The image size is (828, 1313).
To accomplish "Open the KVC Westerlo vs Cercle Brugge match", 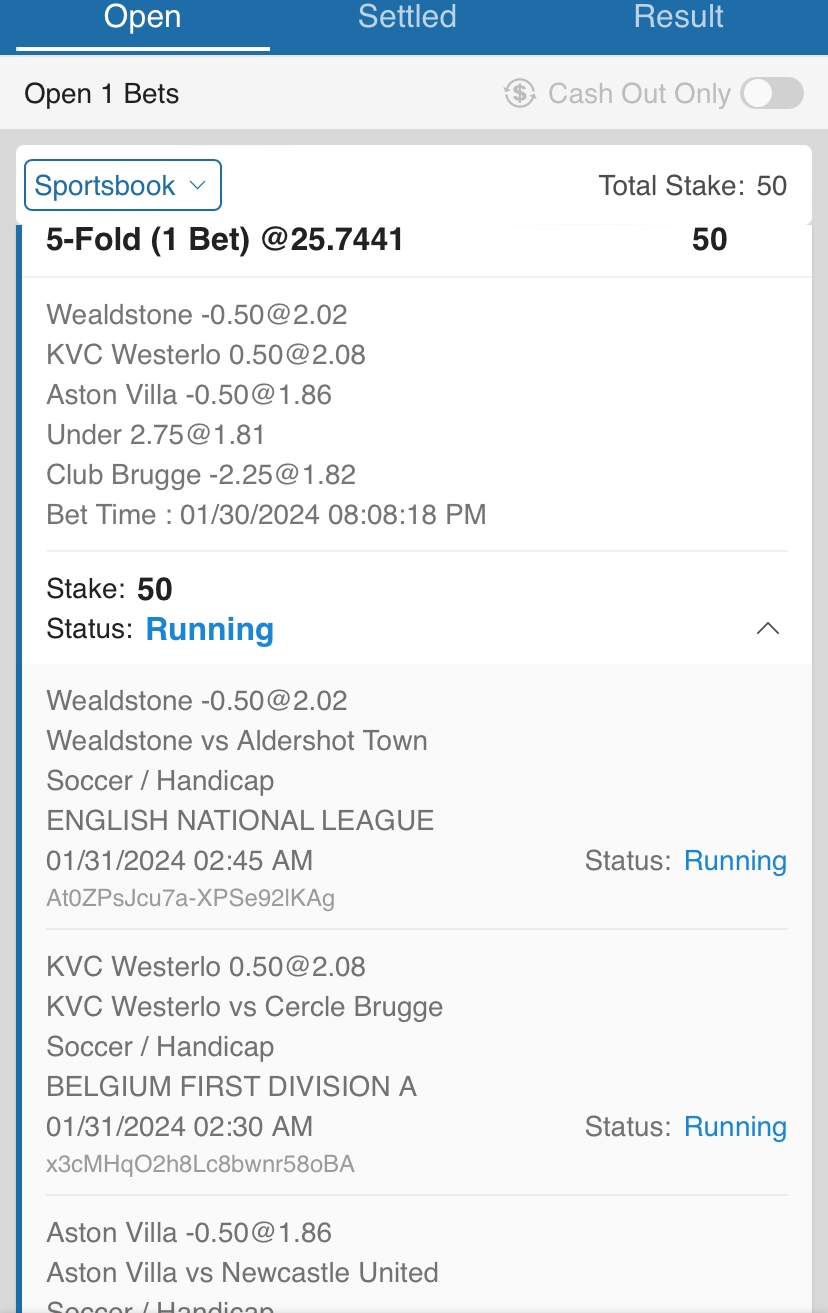I will 245,1007.
